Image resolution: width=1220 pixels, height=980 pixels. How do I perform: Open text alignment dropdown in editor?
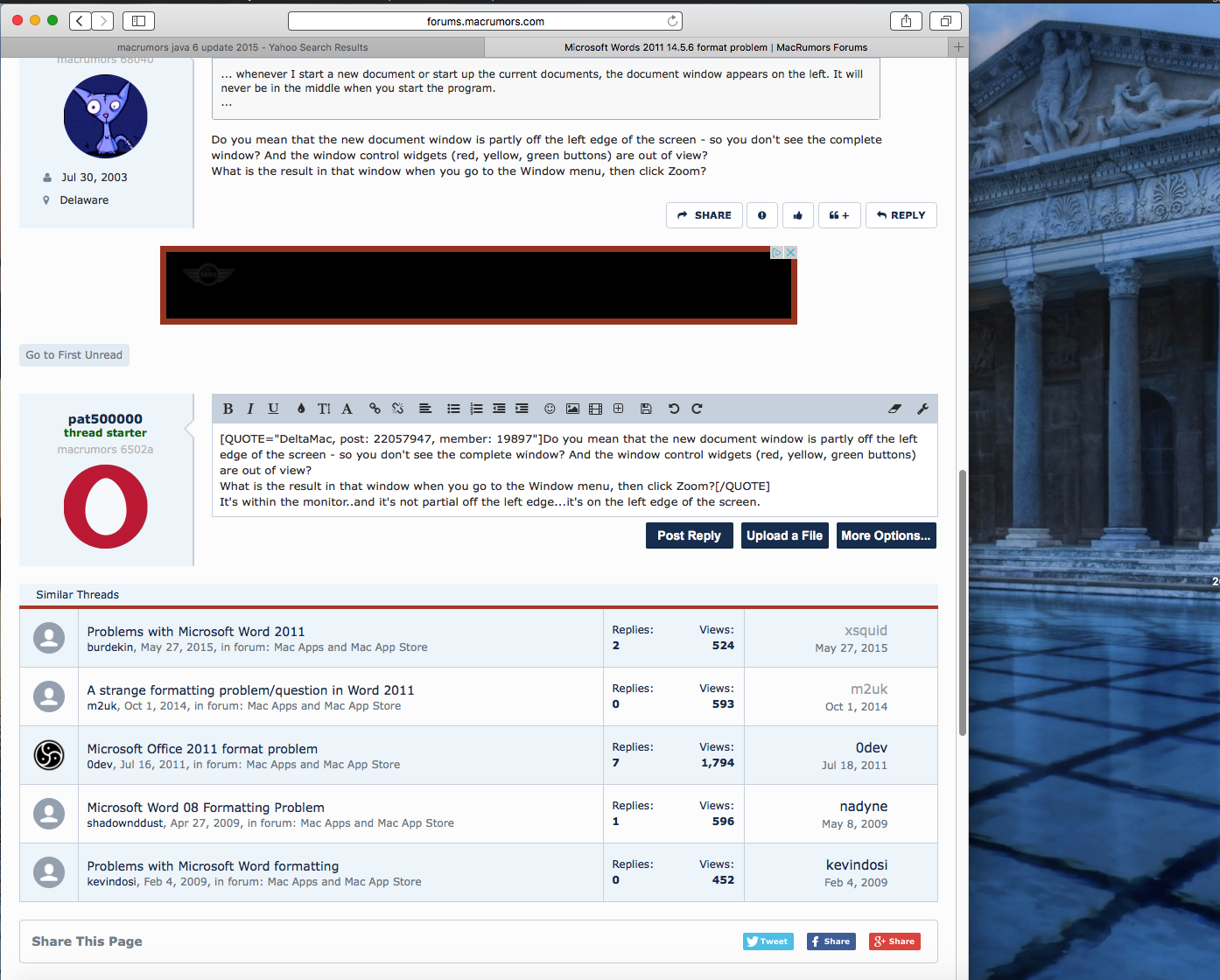pos(425,409)
